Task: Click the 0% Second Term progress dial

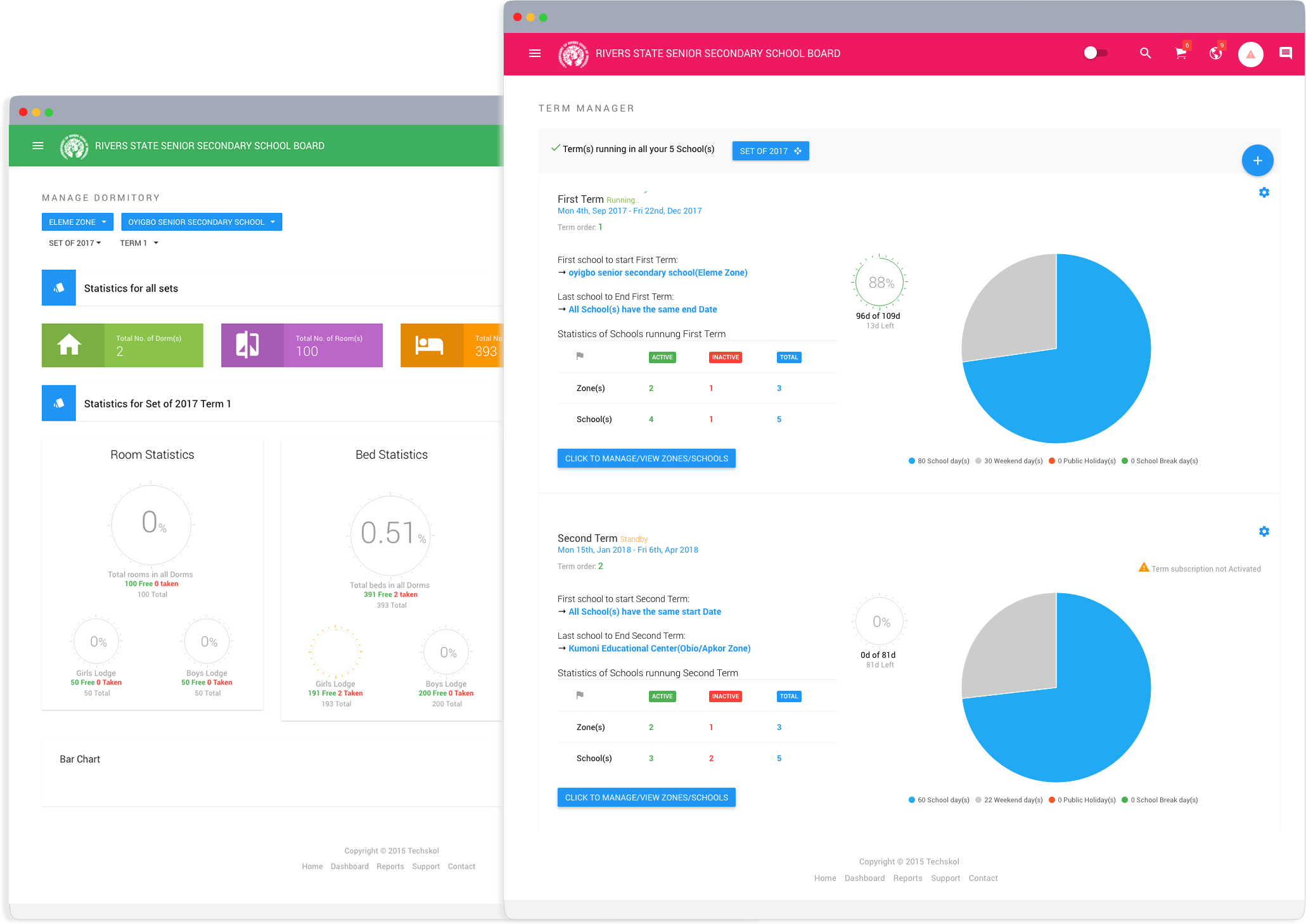Action: (x=880, y=622)
